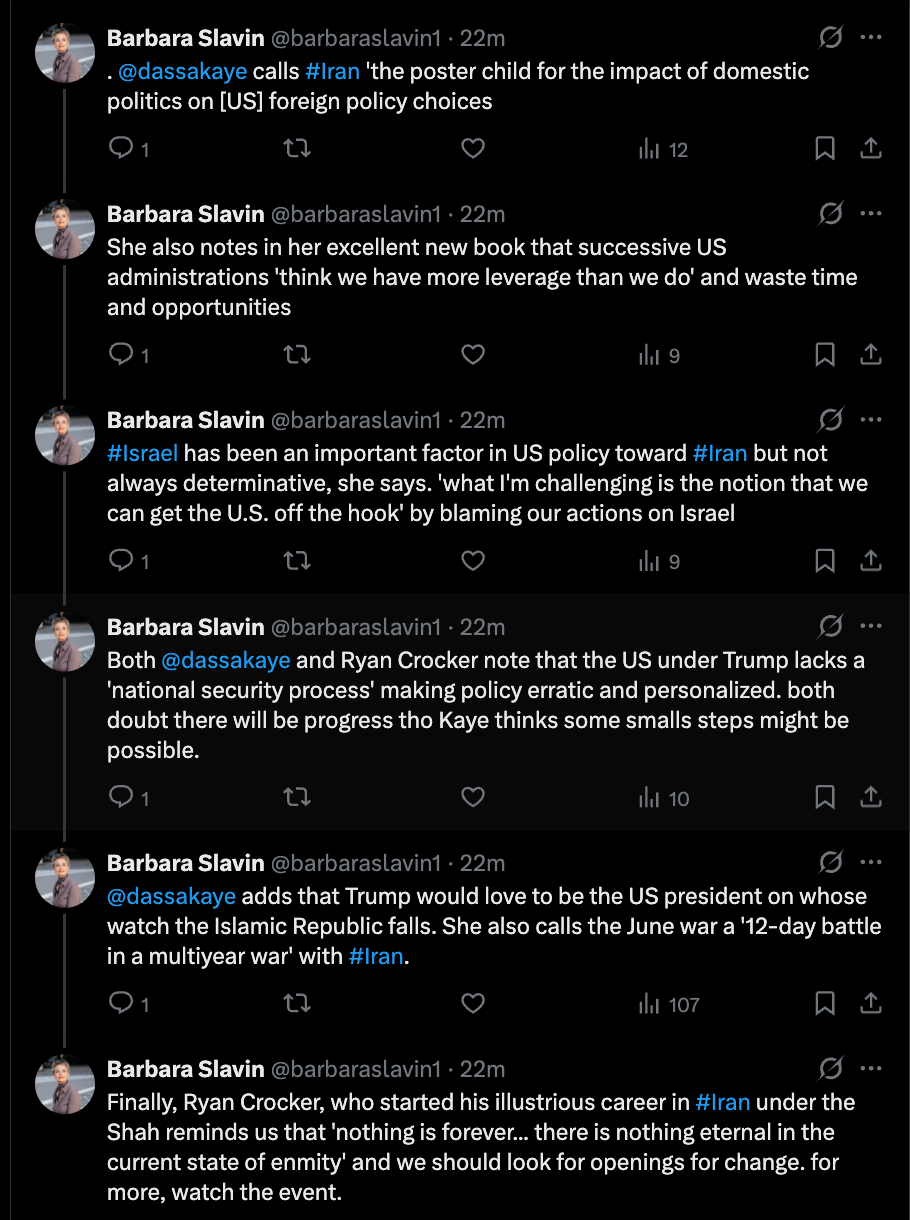
Task: Open #Israel hashtag link
Action: 143,453
